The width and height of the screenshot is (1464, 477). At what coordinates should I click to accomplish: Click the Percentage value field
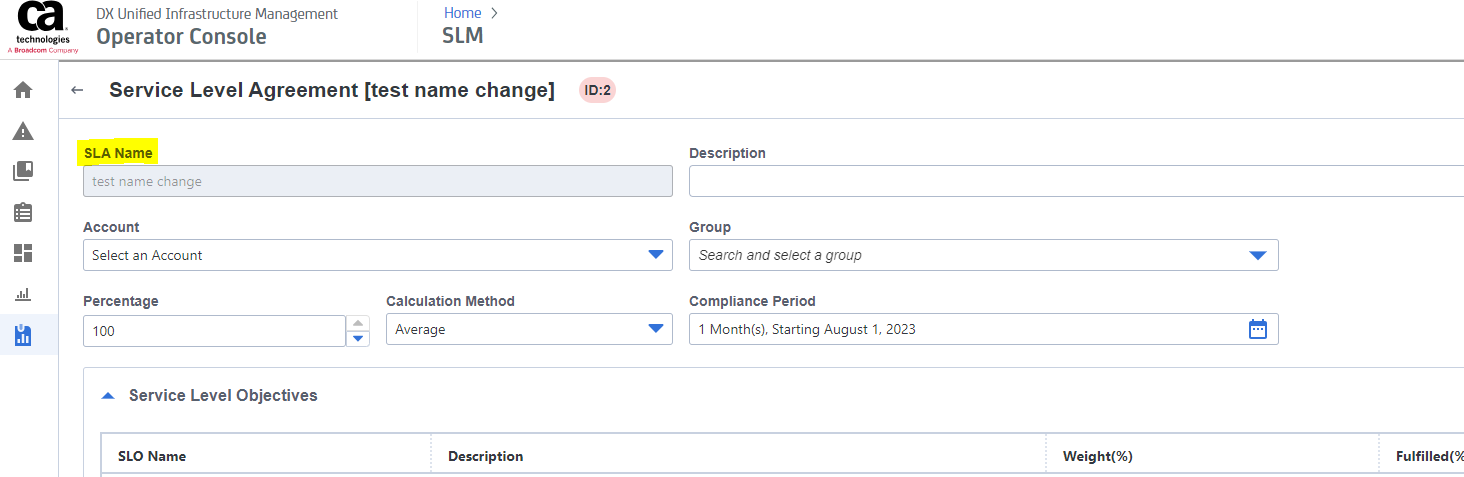[214, 330]
